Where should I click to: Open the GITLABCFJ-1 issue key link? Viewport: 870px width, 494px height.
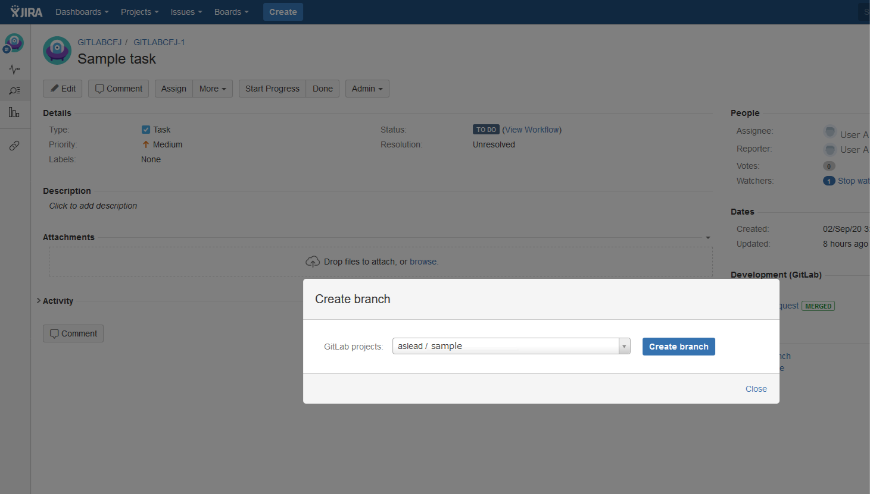point(159,42)
